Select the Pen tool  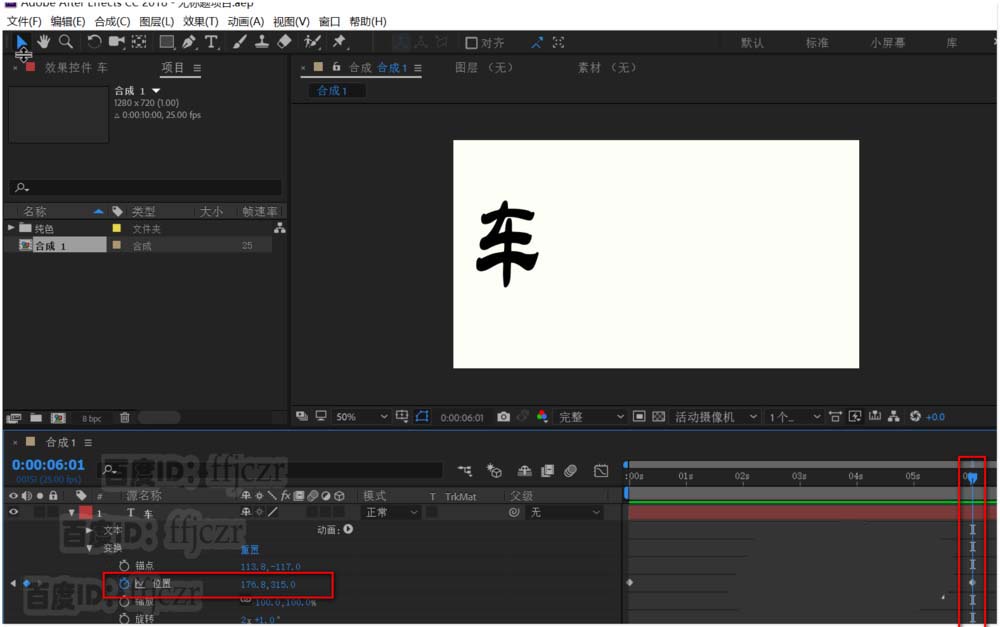189,42
